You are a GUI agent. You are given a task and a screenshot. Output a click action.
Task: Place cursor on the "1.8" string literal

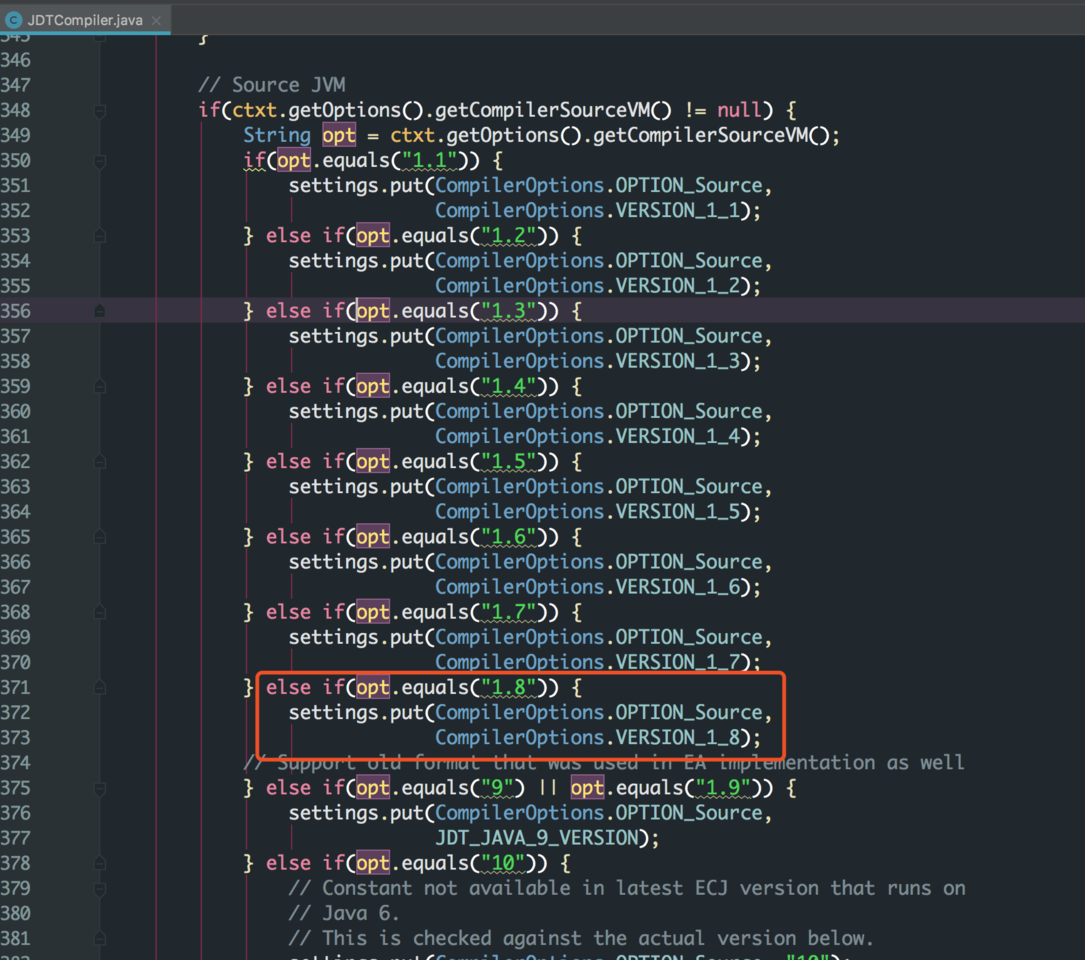pyautogui.click(x=510, y=688)
